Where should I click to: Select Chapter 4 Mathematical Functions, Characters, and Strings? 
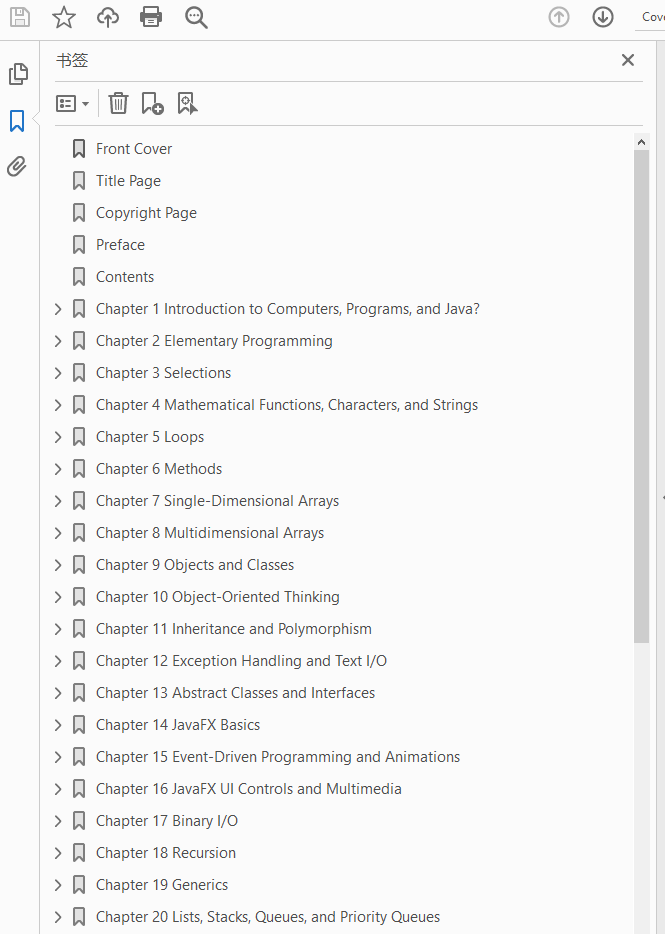pyautogui.click(x=287, y=405)
